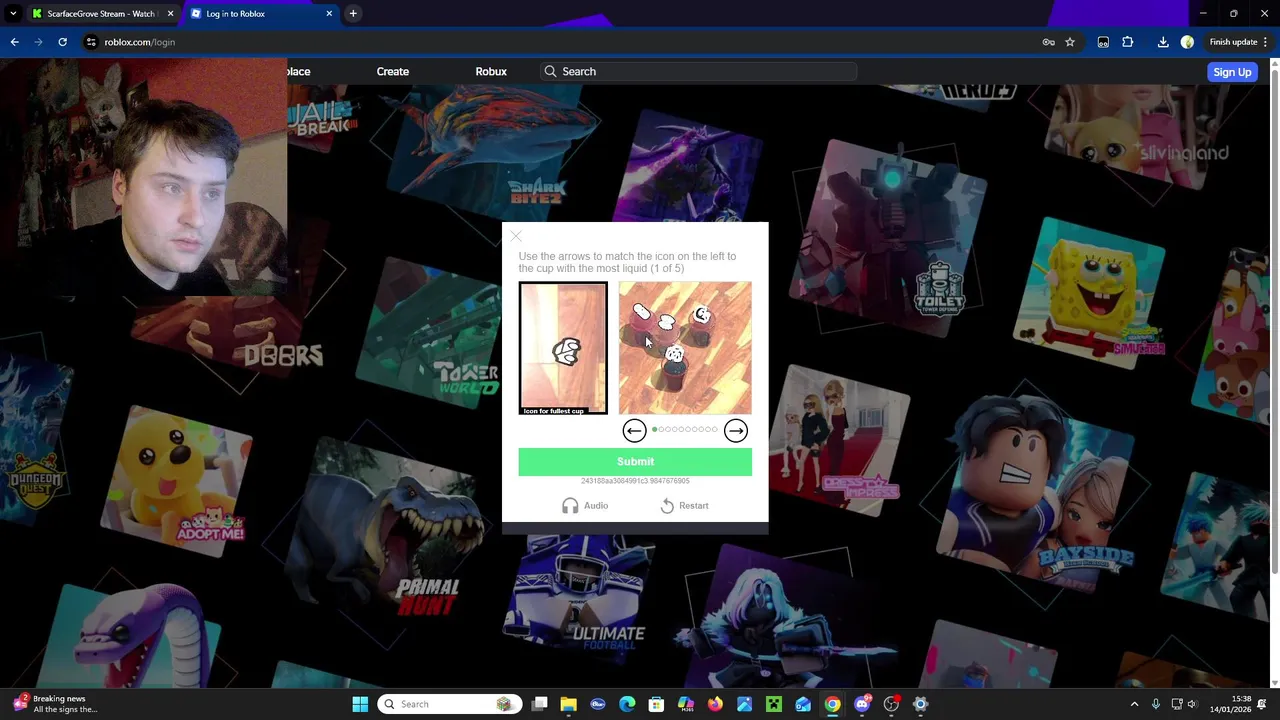Open Task View on the taskbar
The width and height of the screenshot is (1280, 720).
coord(540,704)
